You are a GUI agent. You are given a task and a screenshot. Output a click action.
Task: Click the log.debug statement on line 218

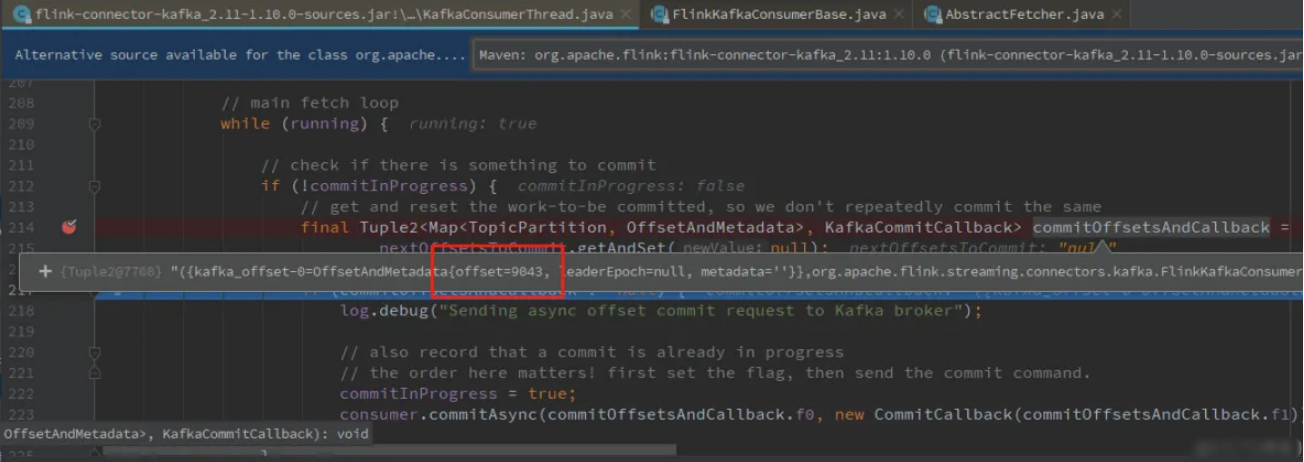[x=661, y=311]
